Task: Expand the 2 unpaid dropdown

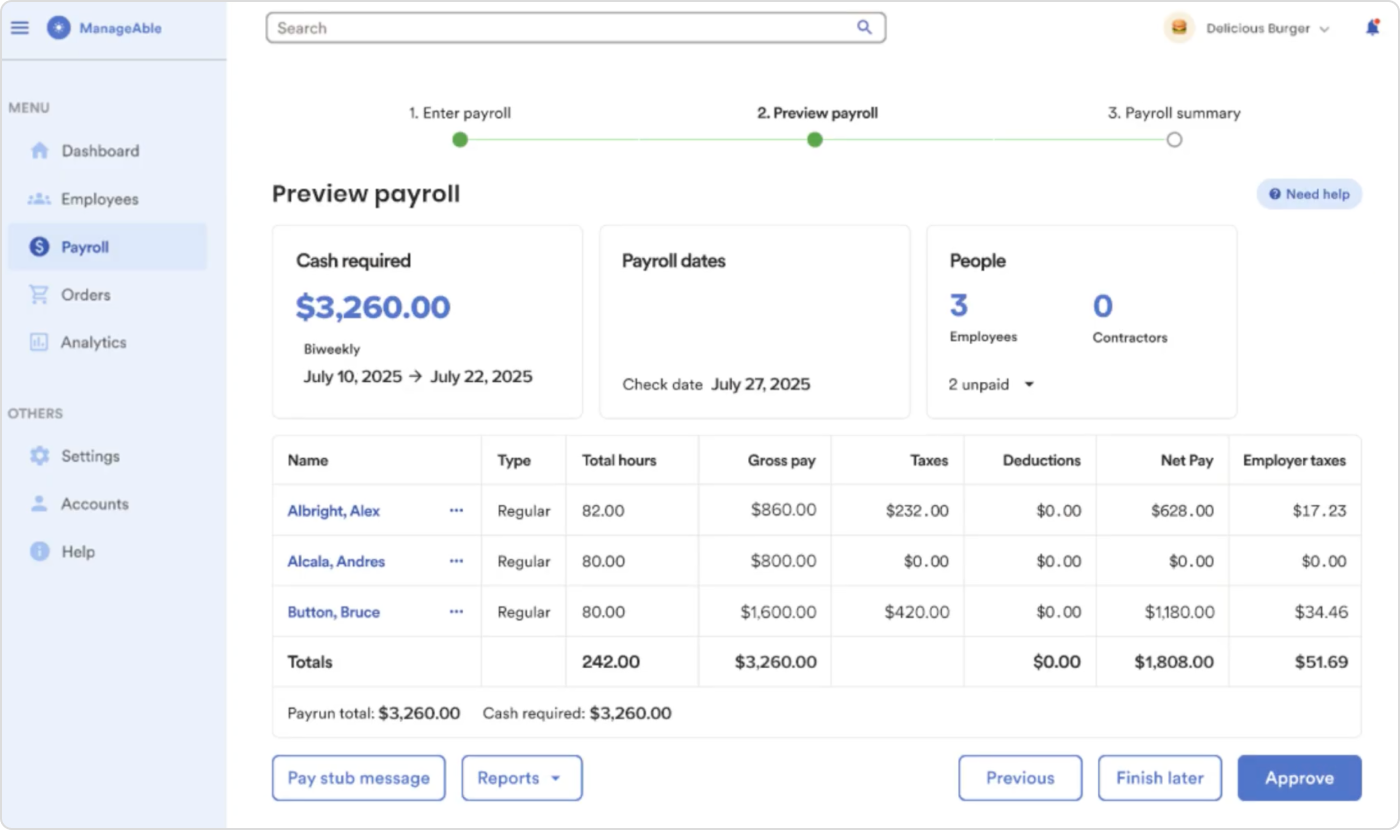Action: 1028,384
